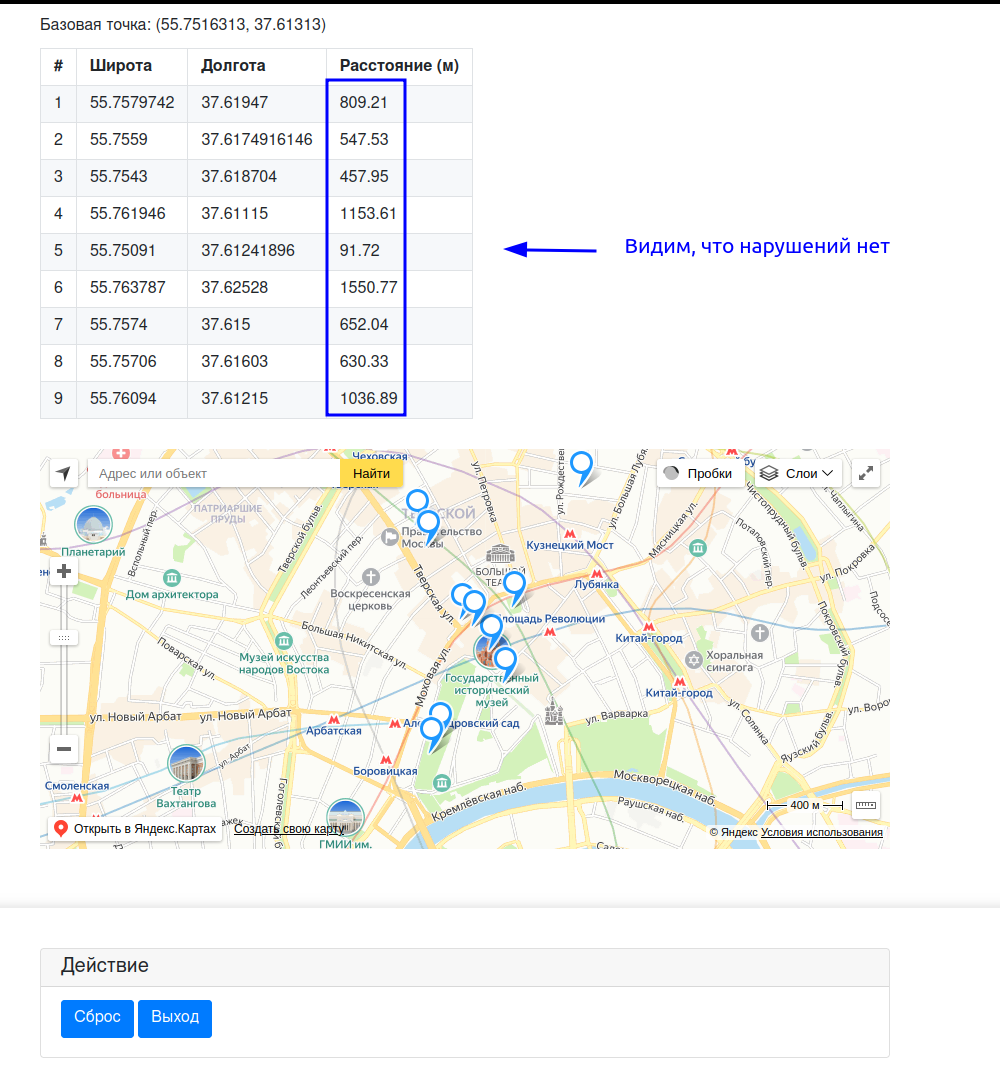Toggle the Пробки traffic layer
Image resolution: width=1000 pixels, height=1079 pixels.
[699, 473]
